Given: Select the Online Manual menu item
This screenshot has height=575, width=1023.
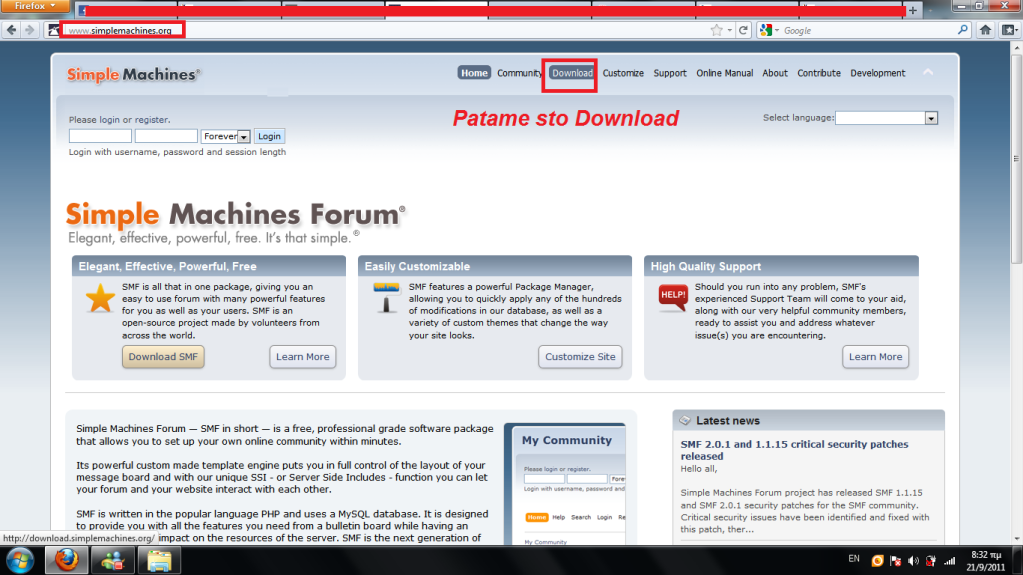Looking at the screenshot, I should point(725,73).
